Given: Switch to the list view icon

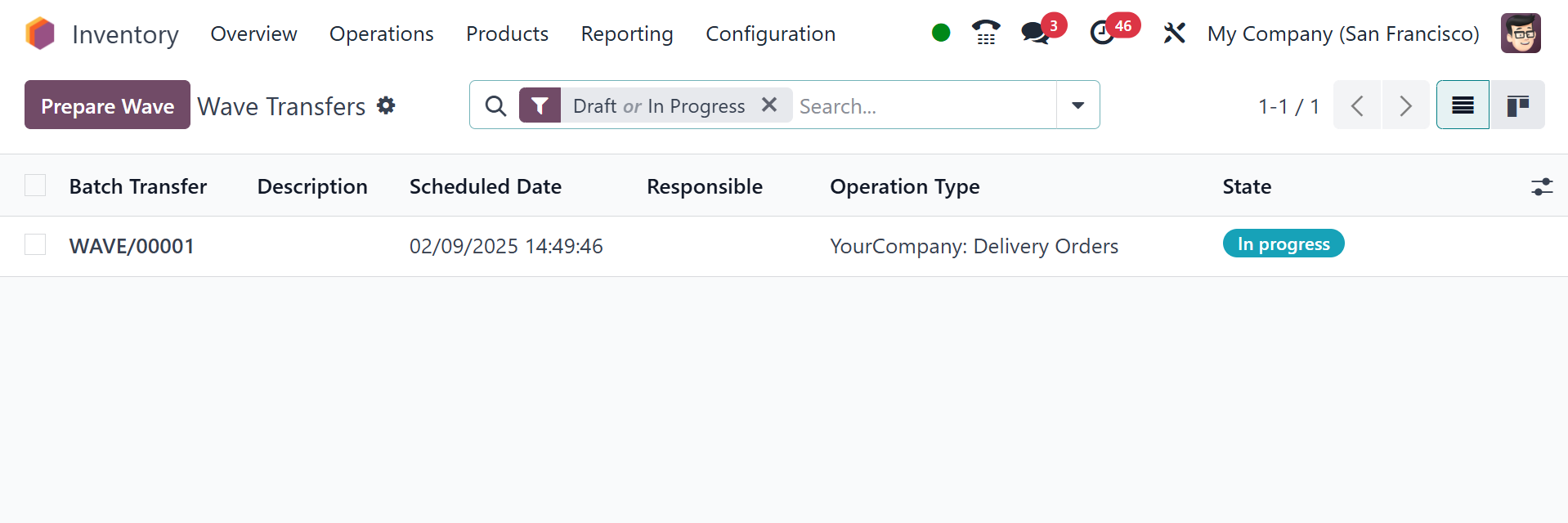Looking at the screenshot, I should tap(1463, 105).
